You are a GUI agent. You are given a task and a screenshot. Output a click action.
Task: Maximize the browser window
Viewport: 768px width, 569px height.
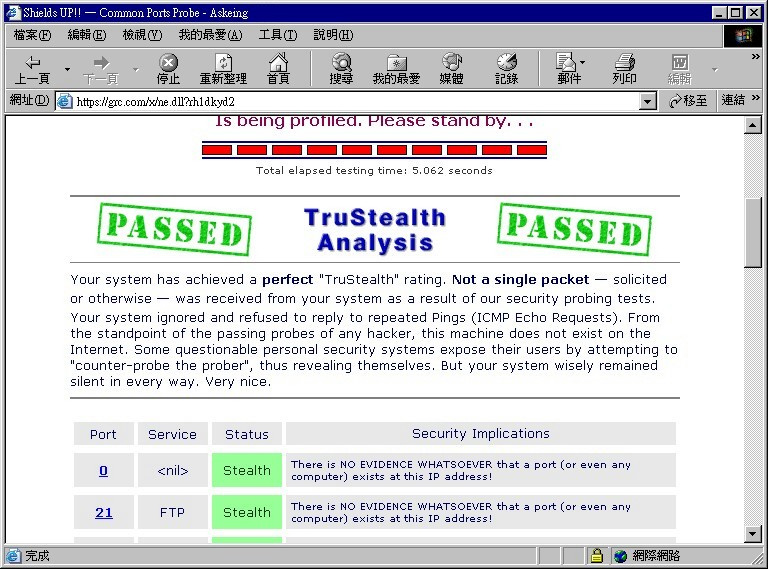click(x=736, y=13)
